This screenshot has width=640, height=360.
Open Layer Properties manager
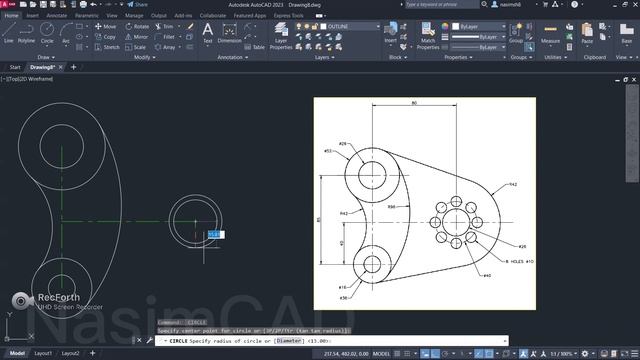[281, 36]
